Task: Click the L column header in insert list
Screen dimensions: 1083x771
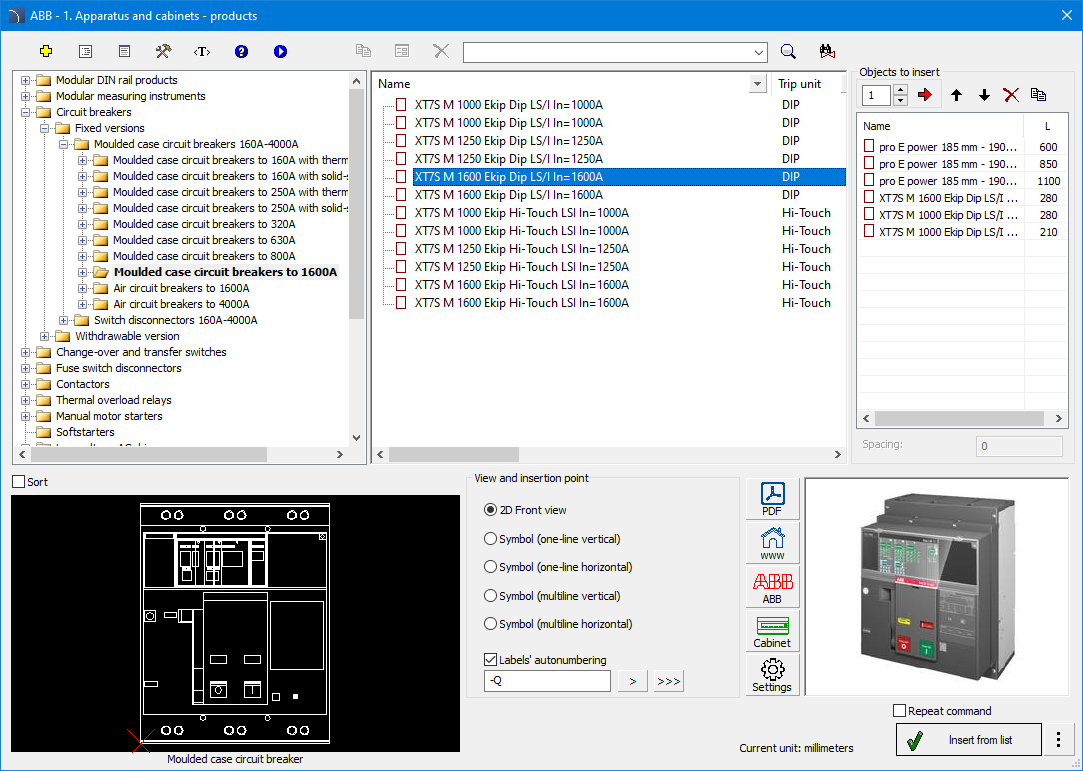Action: (x=1047, y=126)
